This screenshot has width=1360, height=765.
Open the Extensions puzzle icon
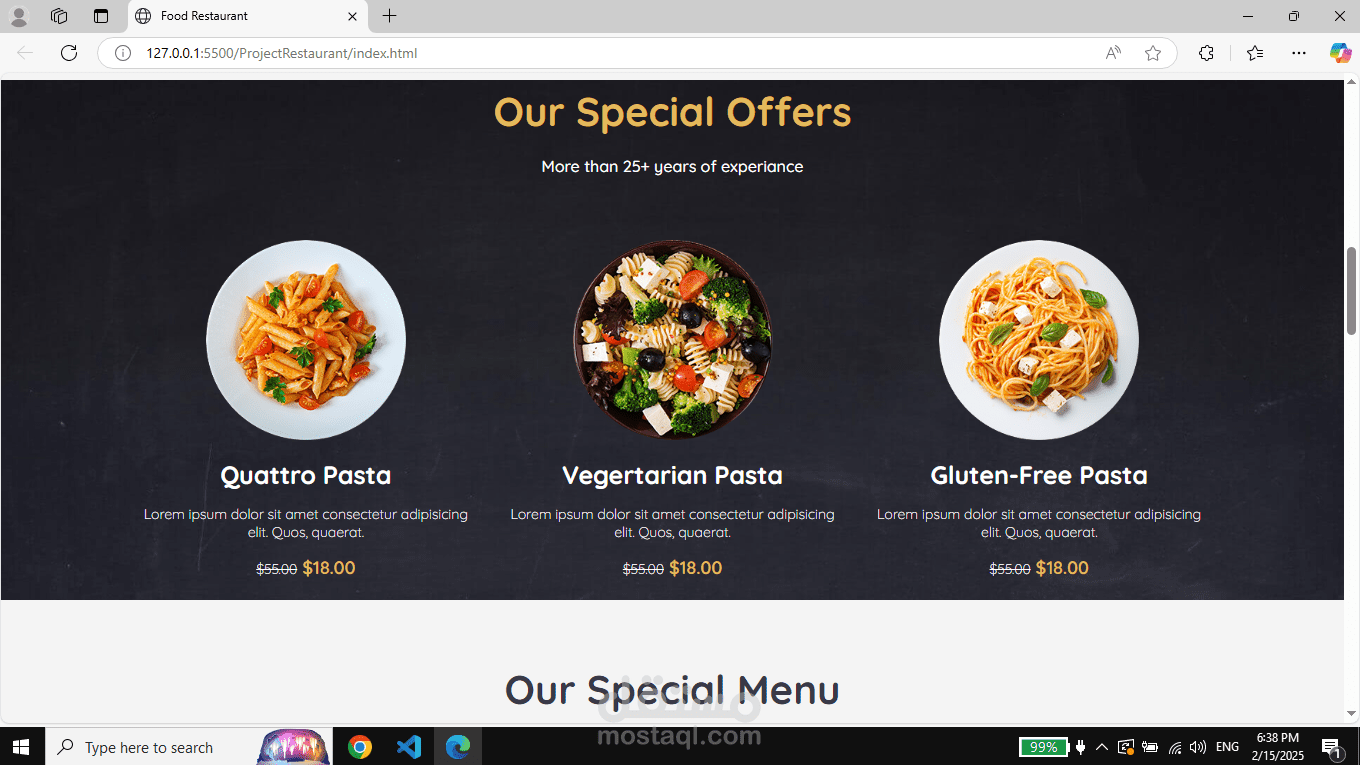[x=1207, y=53]
